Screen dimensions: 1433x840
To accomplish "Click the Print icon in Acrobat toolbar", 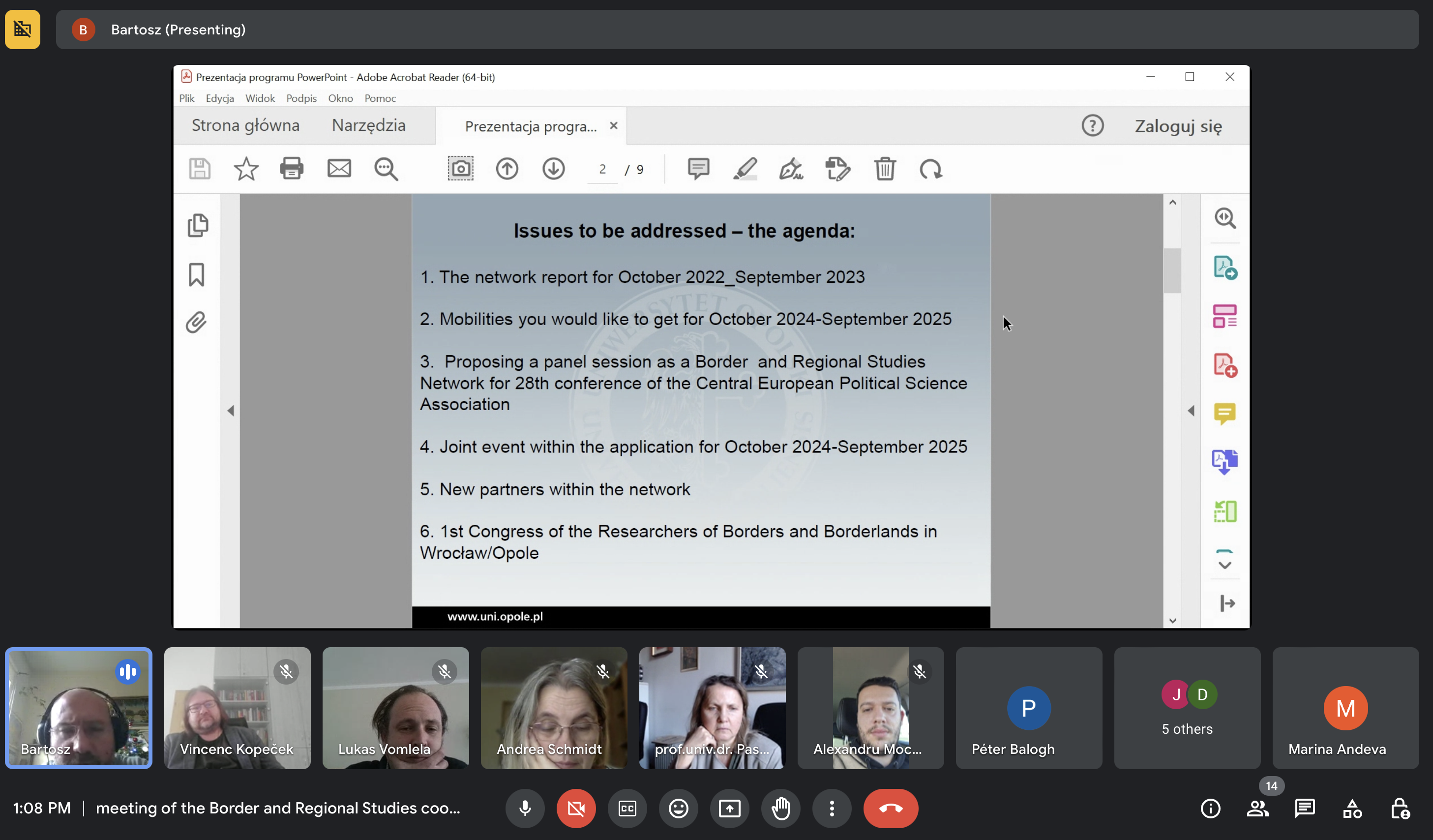I will point(292,168).
